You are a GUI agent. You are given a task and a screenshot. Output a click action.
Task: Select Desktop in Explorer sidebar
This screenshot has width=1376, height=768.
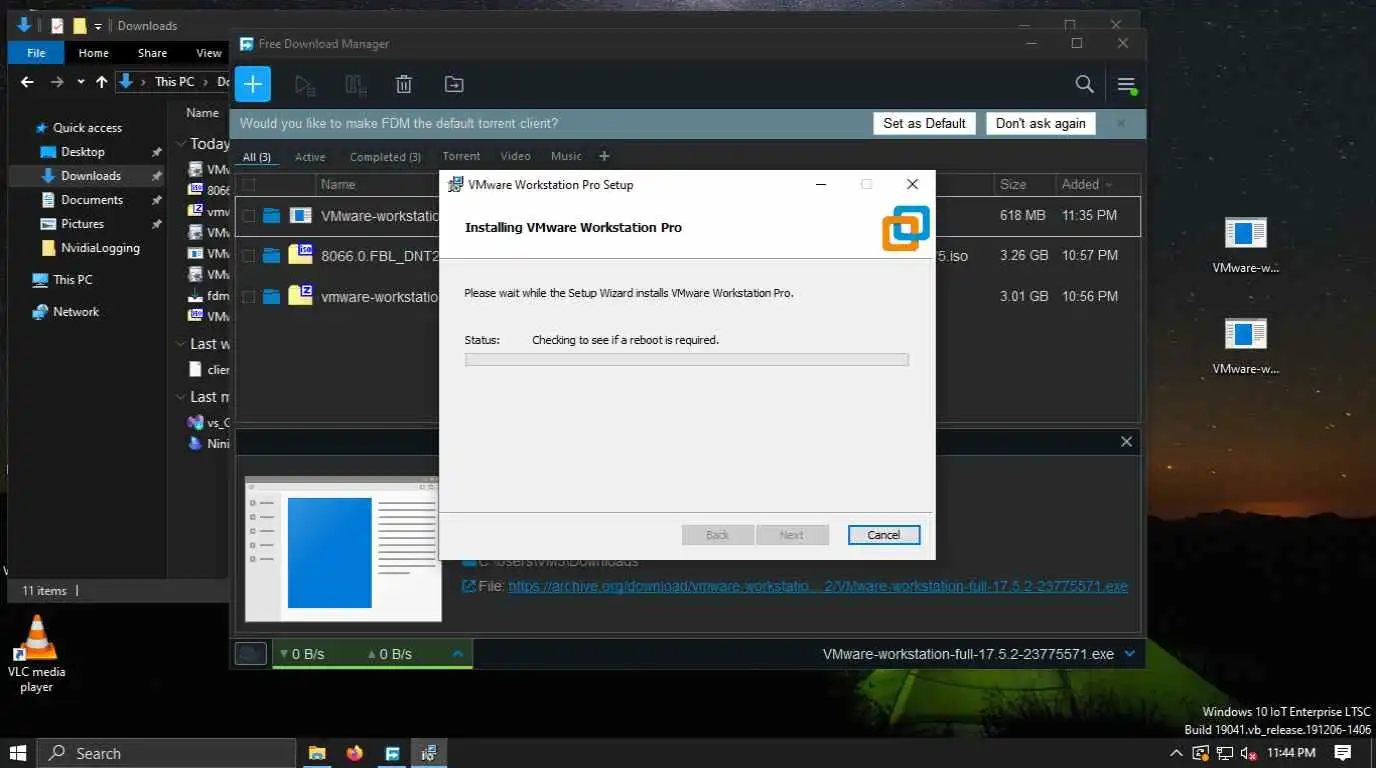82,152
